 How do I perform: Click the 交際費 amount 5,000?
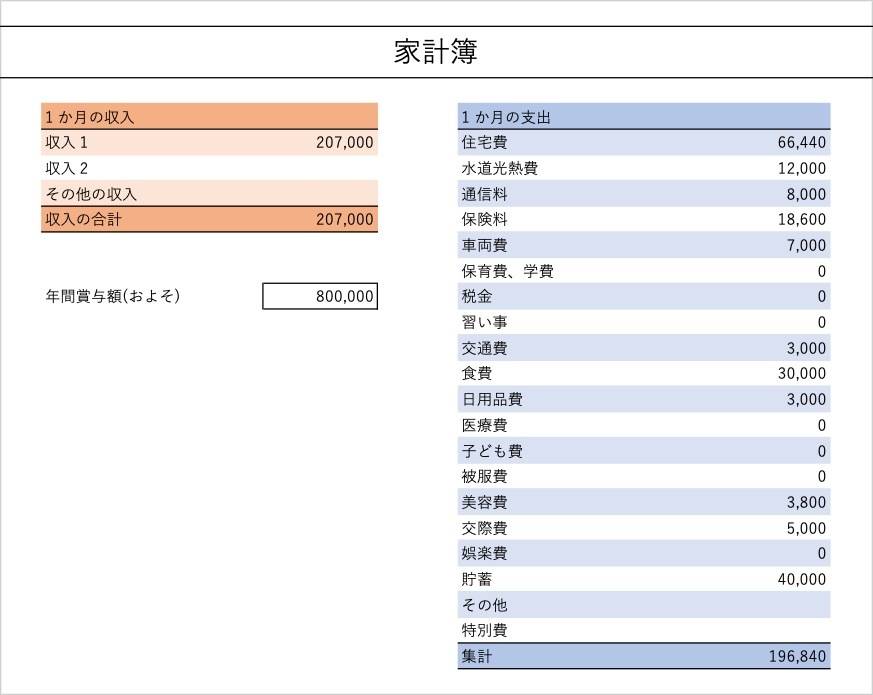(x=806, y=528)
